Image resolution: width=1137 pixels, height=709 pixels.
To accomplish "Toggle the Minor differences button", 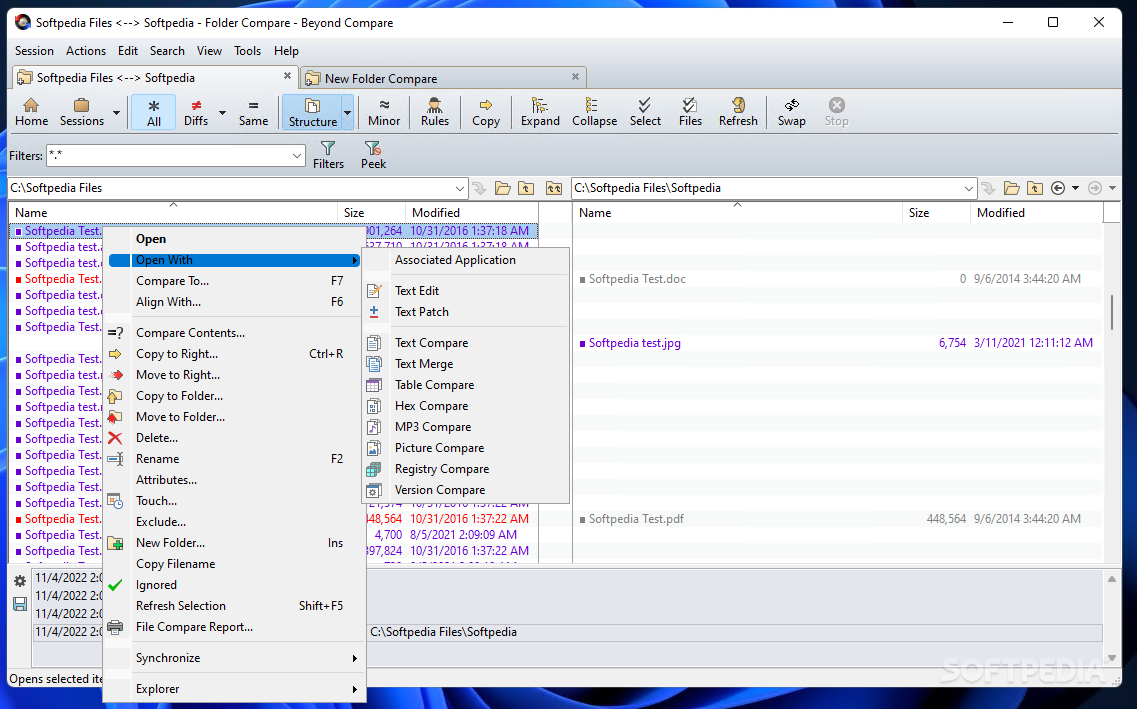I will (384, 112).
